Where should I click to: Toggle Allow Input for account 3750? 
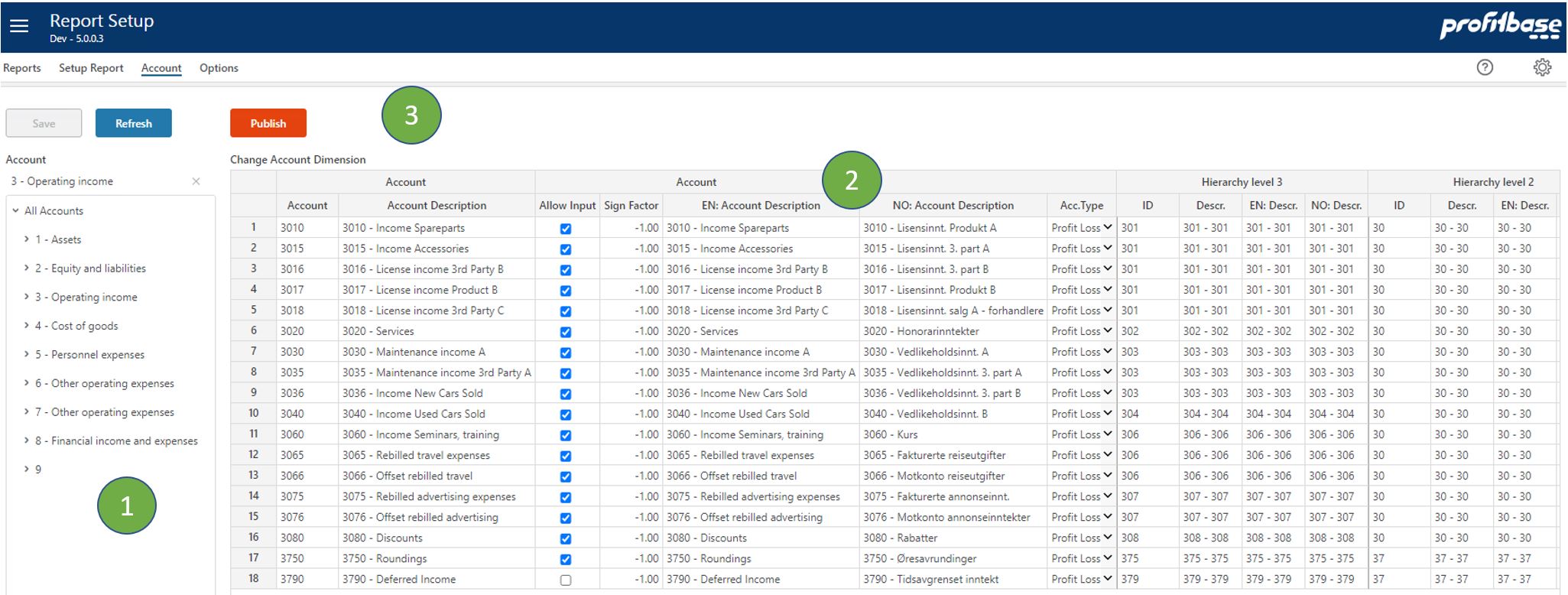[x=566, y=559]
